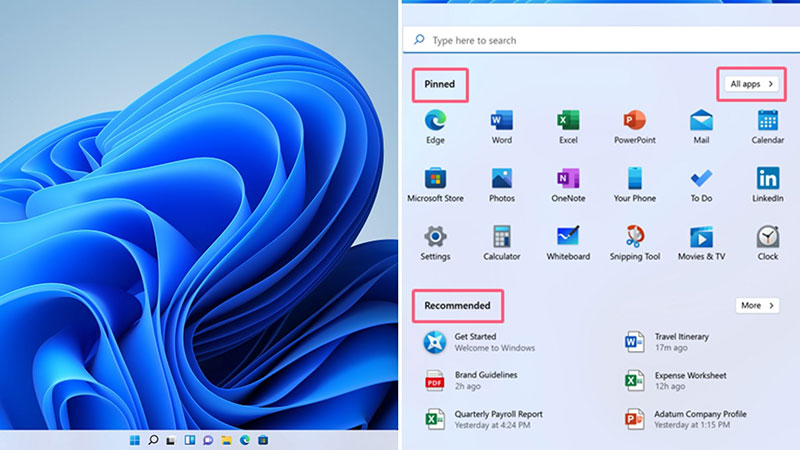The height and width of the screenshot is (450, 800).
Task: Open Edge from the pinned apps
Action: point(435,127)
